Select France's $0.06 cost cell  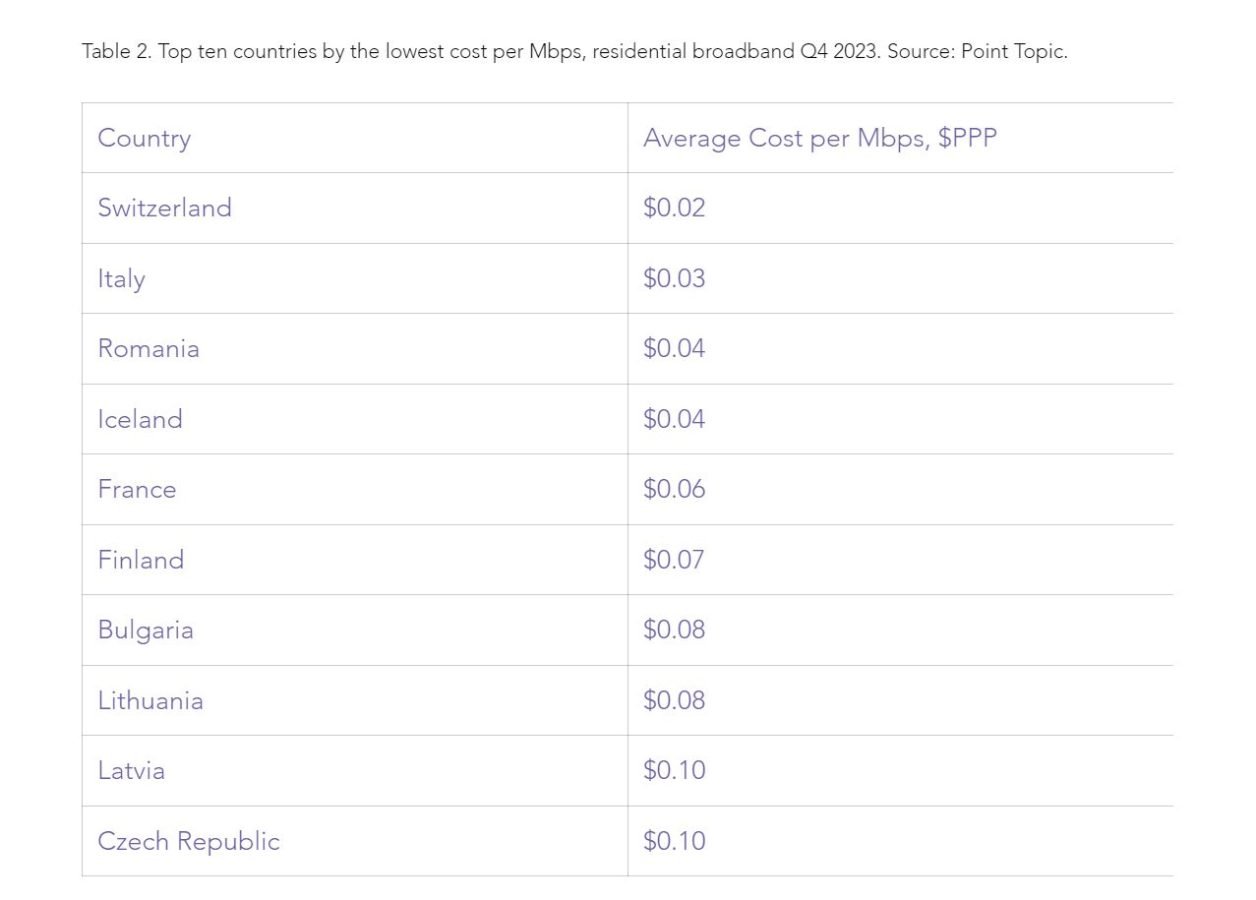tap(674, 489)
